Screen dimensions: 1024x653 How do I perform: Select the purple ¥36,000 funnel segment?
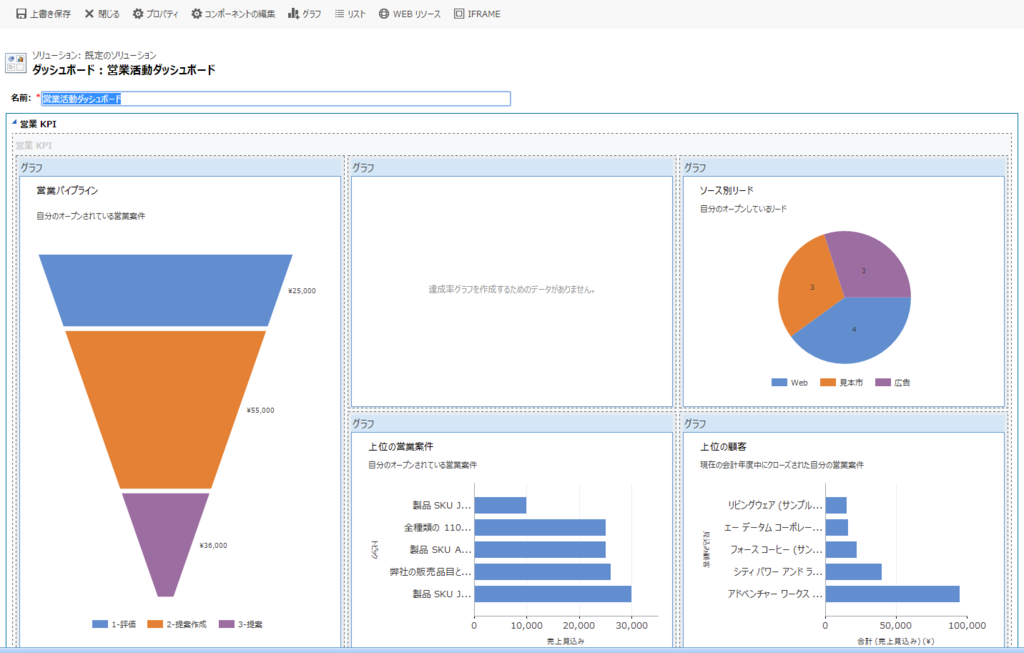tap(166, 545)
